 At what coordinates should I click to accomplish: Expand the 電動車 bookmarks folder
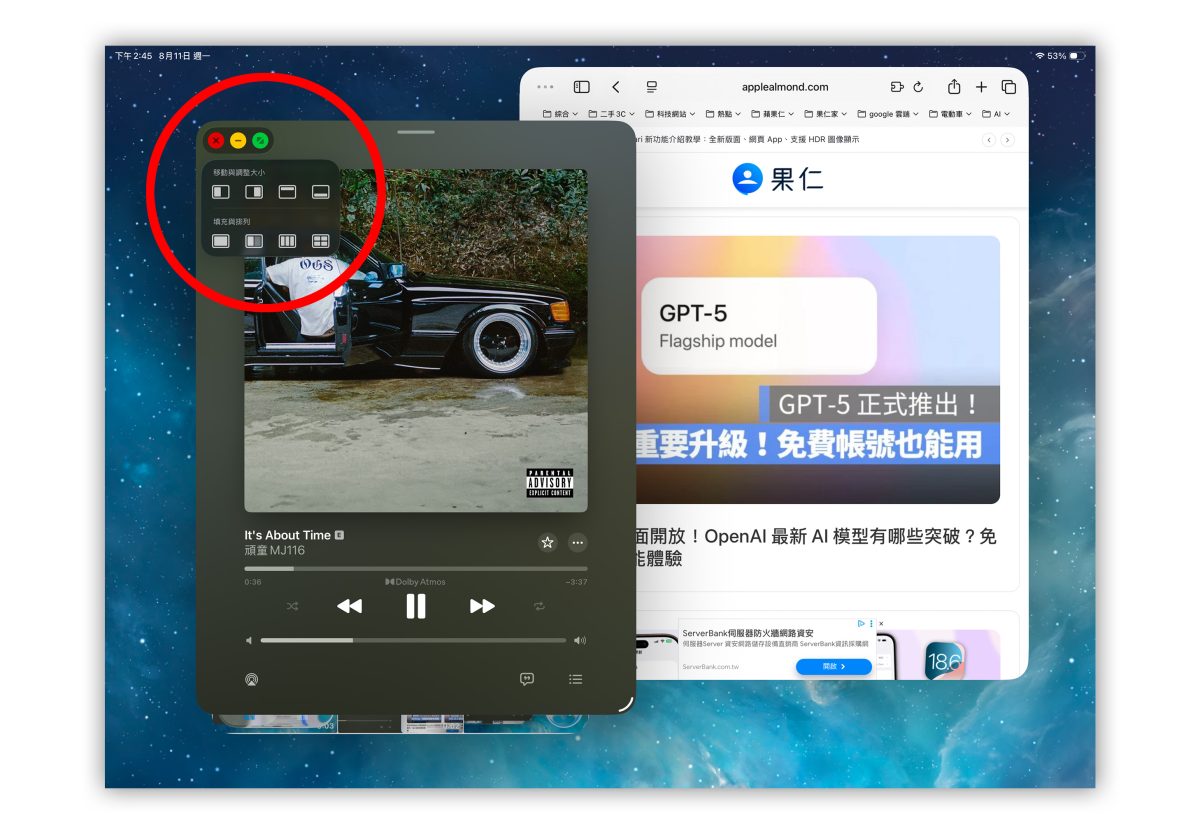(950, 114)
